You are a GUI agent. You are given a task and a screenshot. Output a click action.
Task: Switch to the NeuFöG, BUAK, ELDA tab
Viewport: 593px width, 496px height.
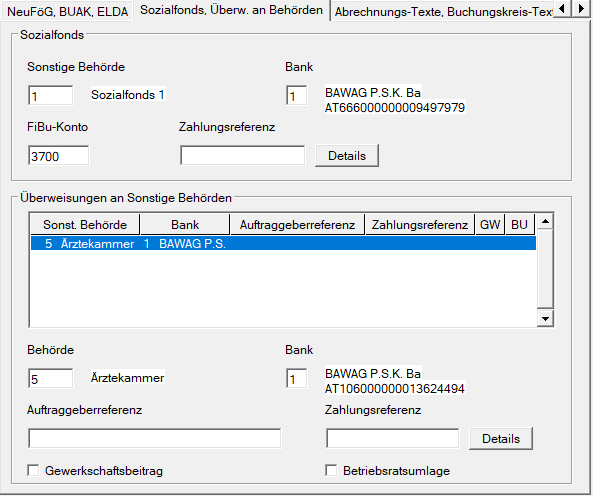(x=67, y=11)
